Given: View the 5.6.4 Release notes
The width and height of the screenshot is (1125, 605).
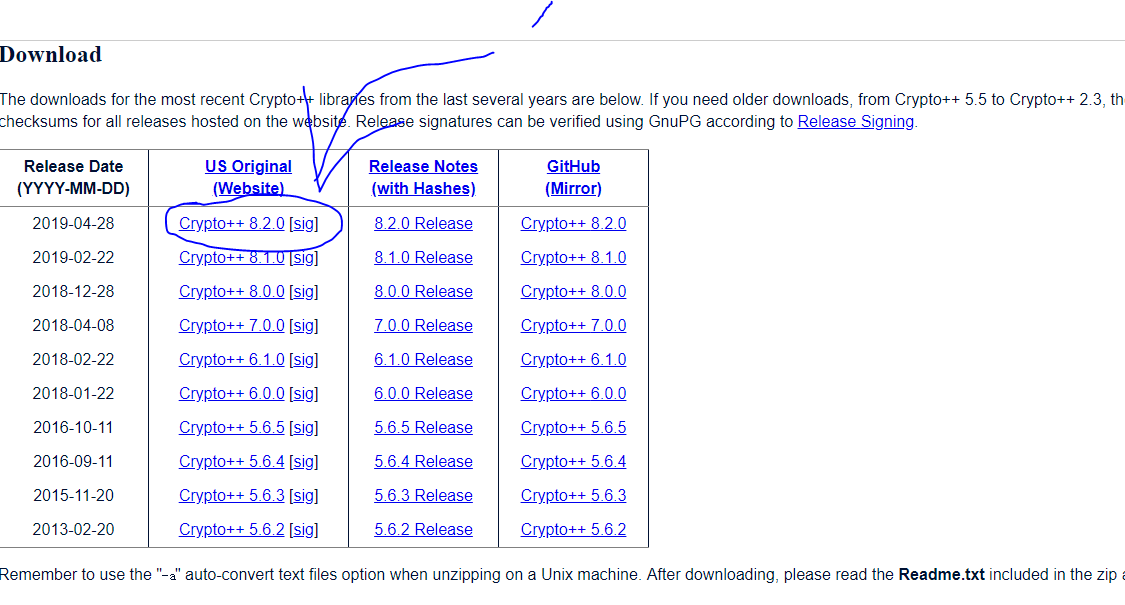Looking at the screenshot, I should 423,461.
